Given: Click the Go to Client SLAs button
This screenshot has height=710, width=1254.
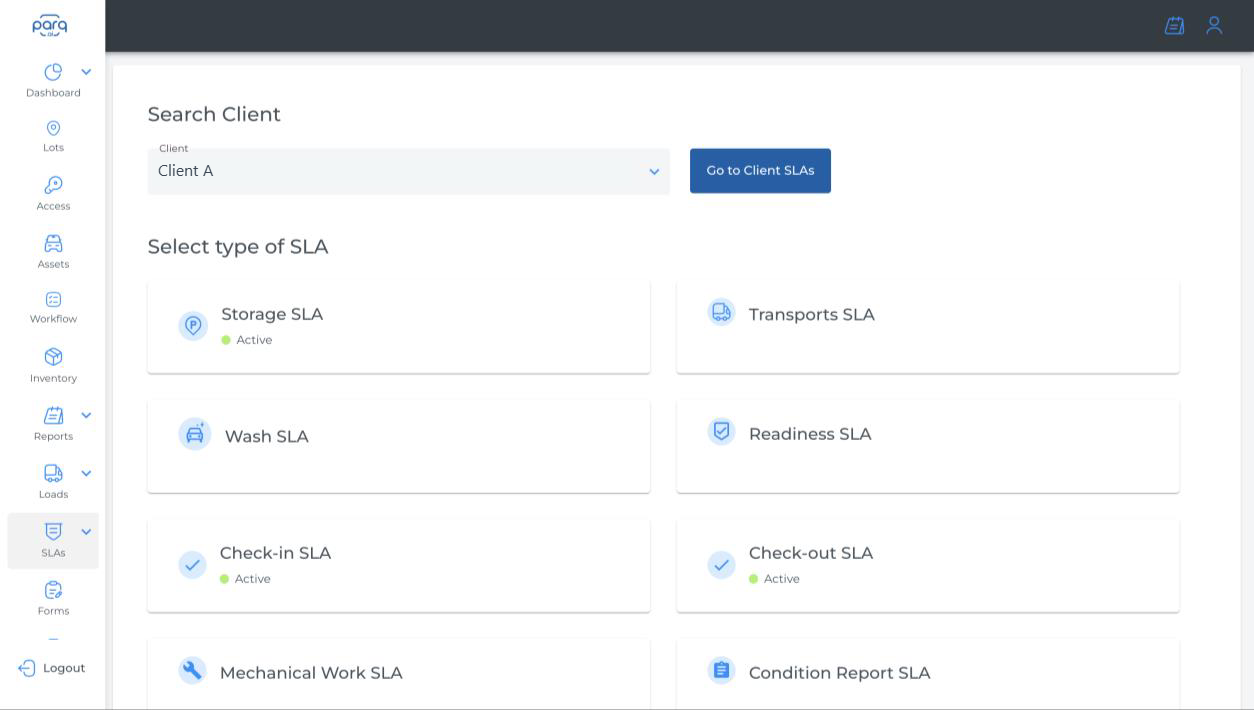Looking at the screenshot, I should click(760, 171).
